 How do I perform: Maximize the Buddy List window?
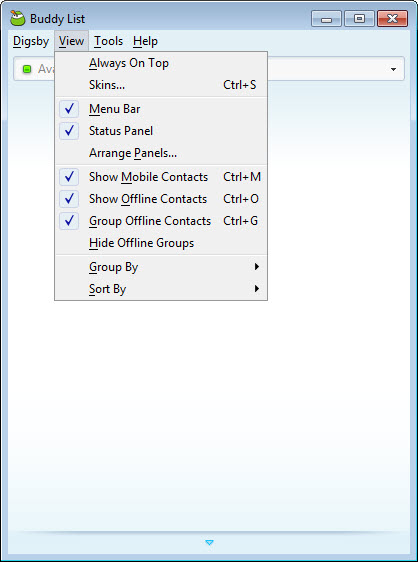(359, 19)
